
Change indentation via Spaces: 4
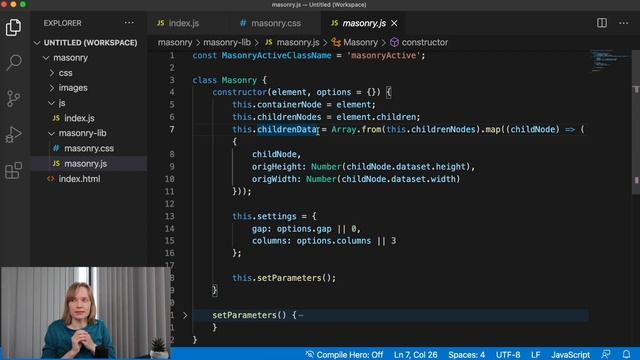[467, 355]
